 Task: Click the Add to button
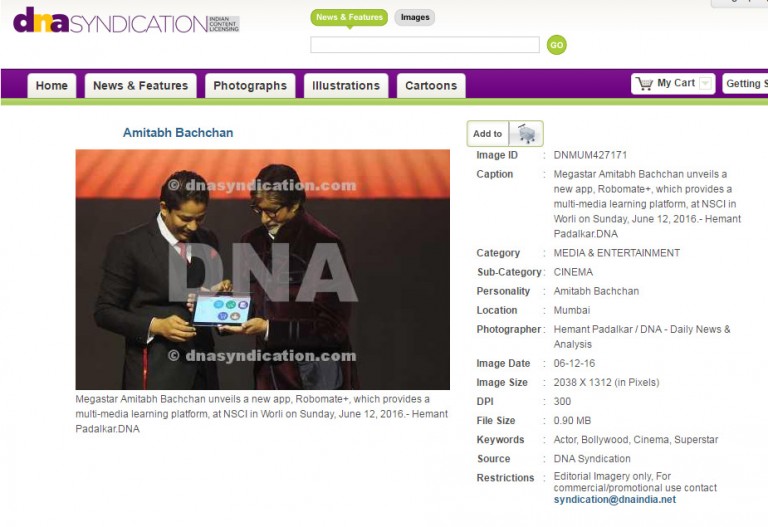[488, 134]
